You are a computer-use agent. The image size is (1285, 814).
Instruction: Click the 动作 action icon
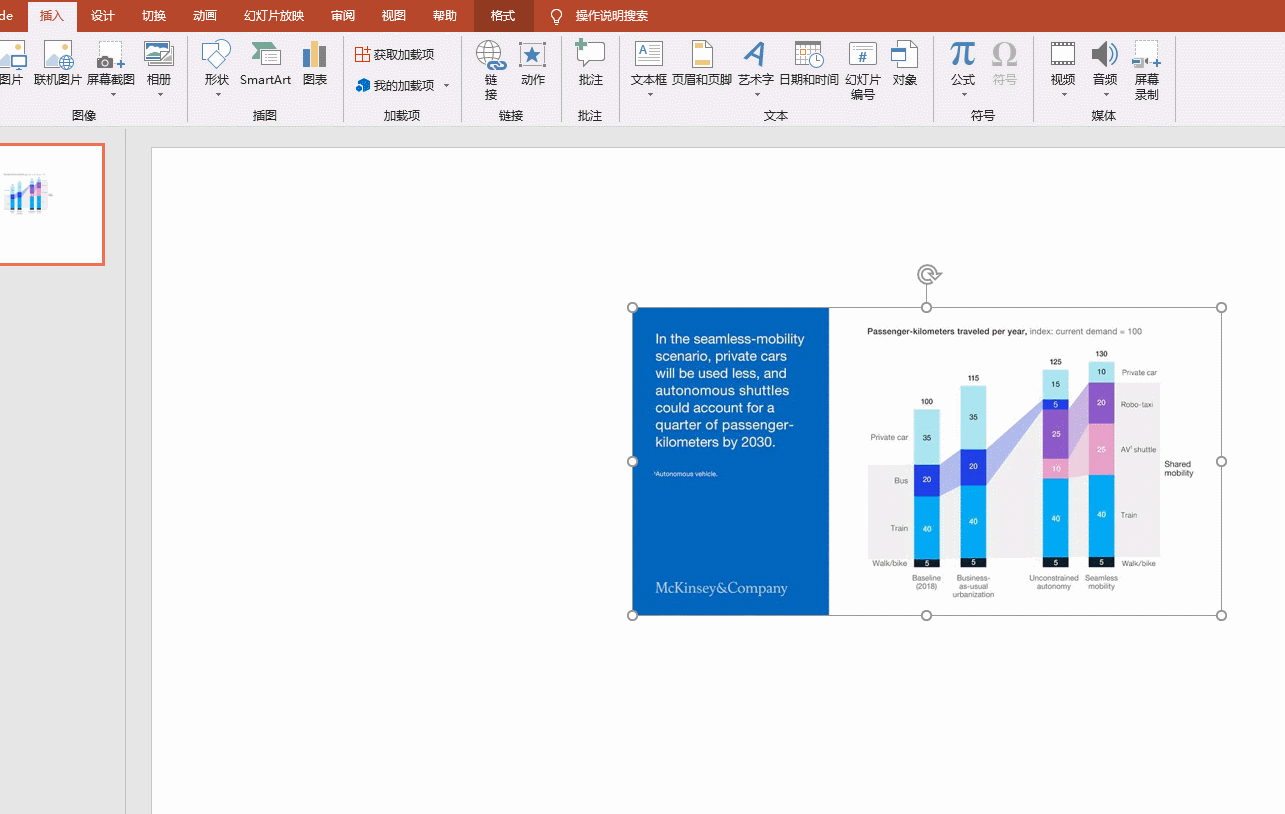(x=532, y=64)
